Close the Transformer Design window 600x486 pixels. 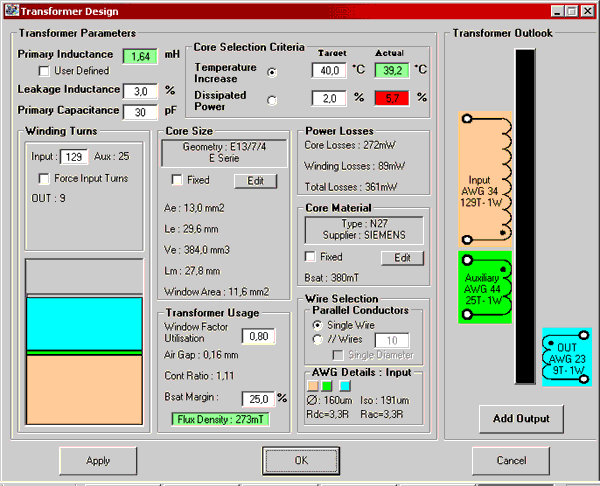click(x=587, y=11)
